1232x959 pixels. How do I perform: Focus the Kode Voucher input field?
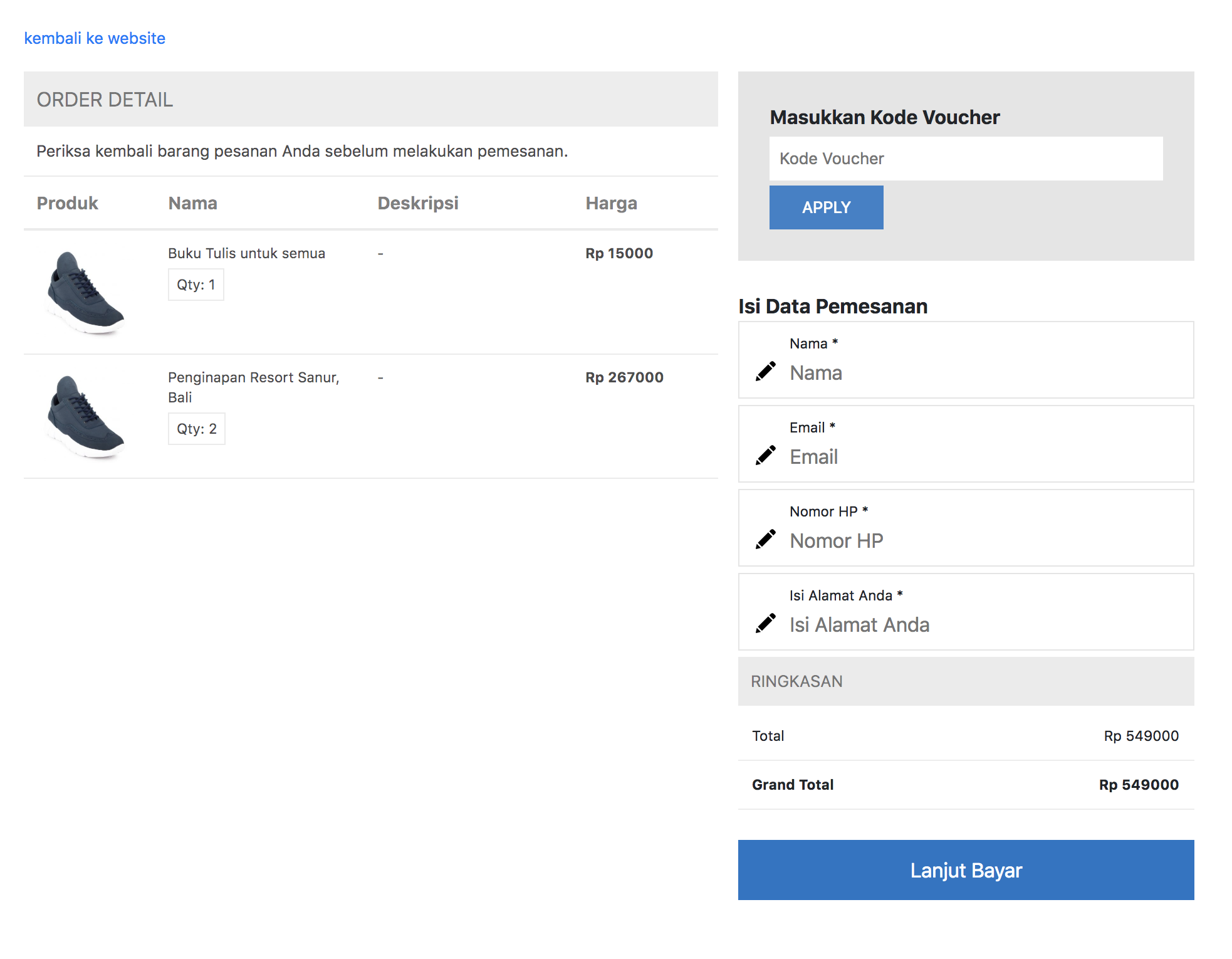(966, 159)
